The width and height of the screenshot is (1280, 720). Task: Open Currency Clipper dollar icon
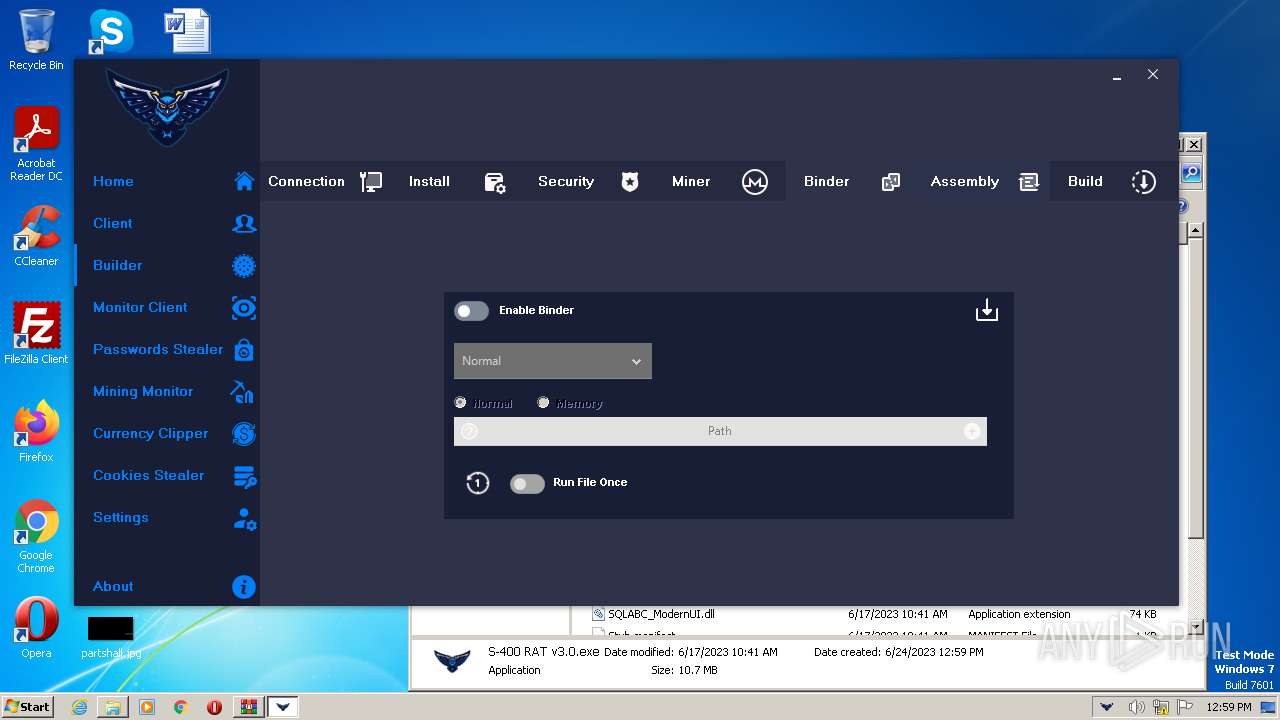(x=244, y=433)
